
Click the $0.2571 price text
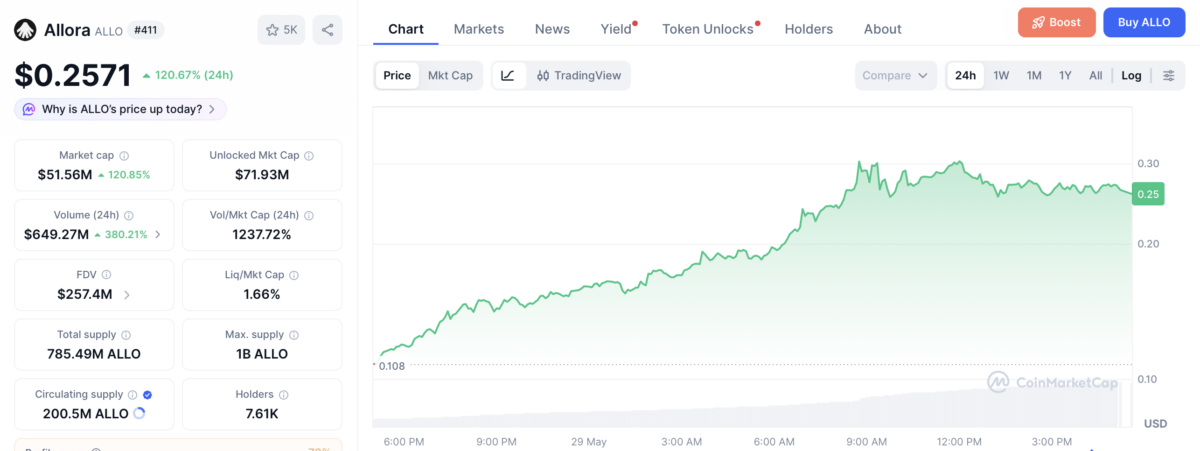tap(73, 75)
